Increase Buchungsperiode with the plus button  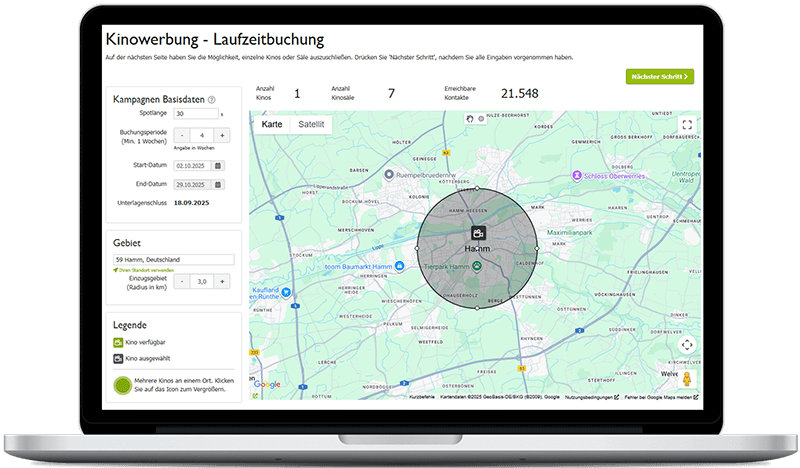click(222, 135)
